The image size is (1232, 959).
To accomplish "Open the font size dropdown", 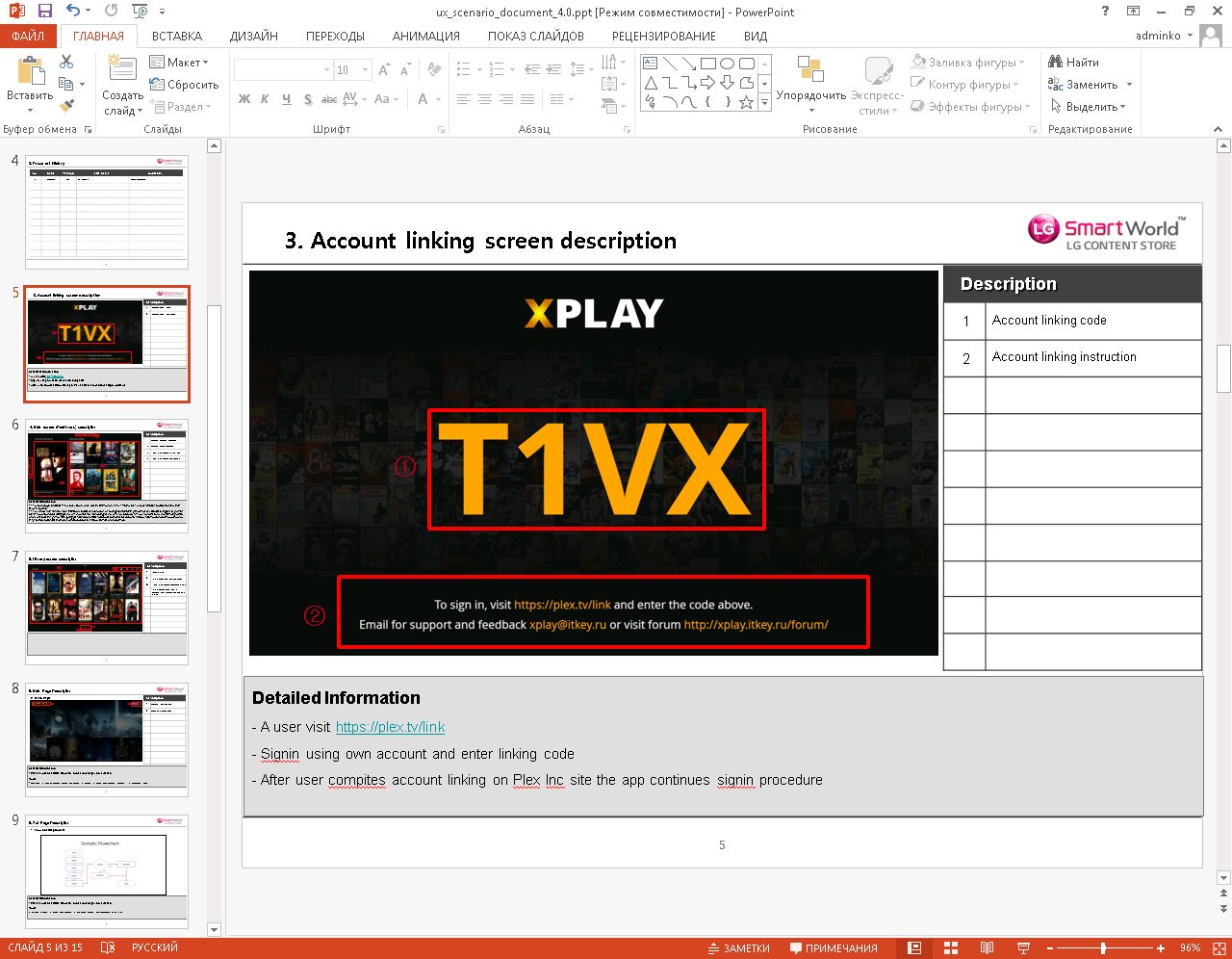I will point(366,70).
